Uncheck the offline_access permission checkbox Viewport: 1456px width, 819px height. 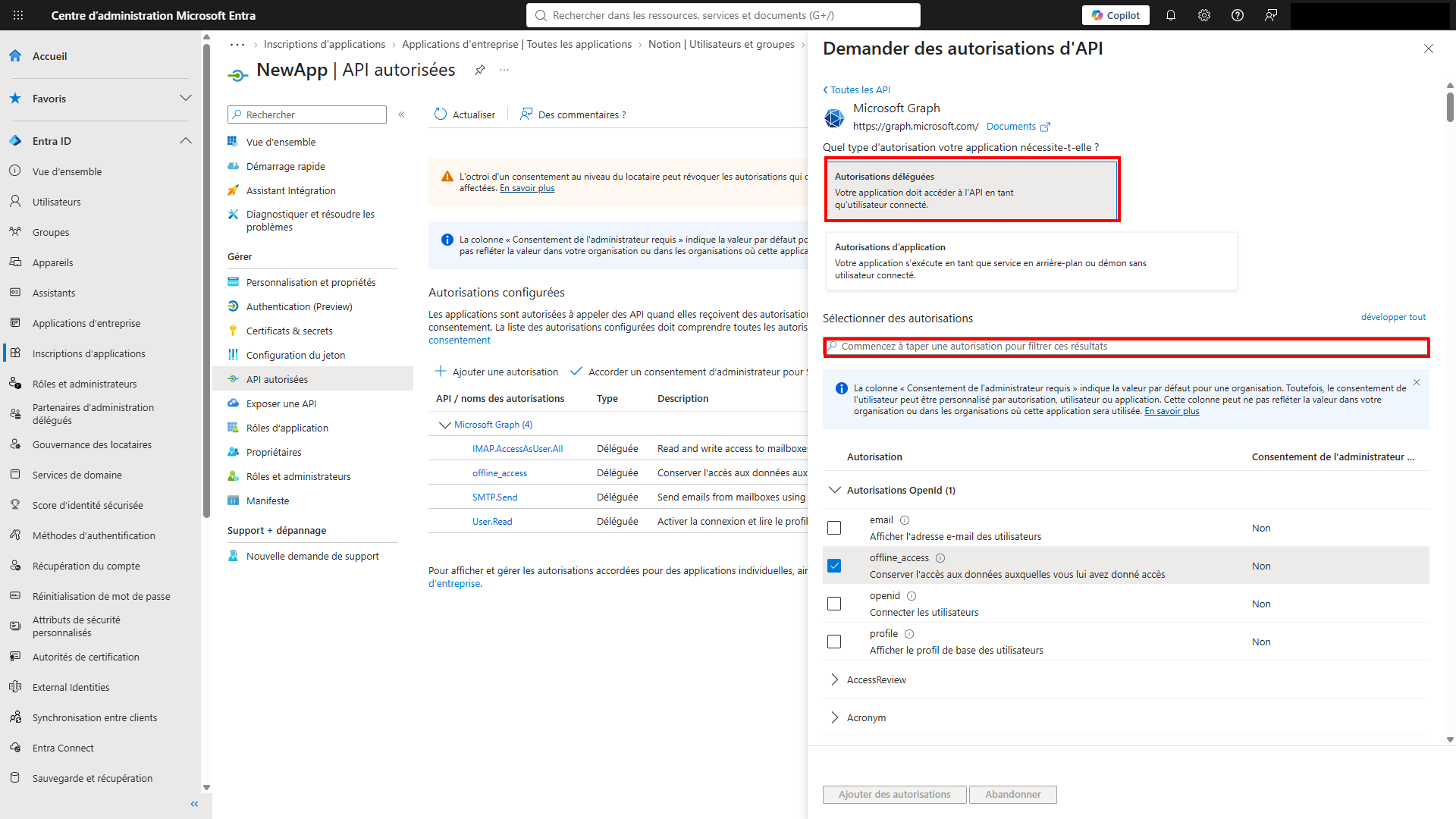coord(834,566)
